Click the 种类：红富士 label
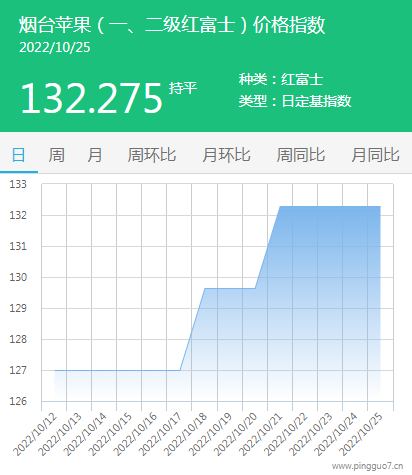 281,79
